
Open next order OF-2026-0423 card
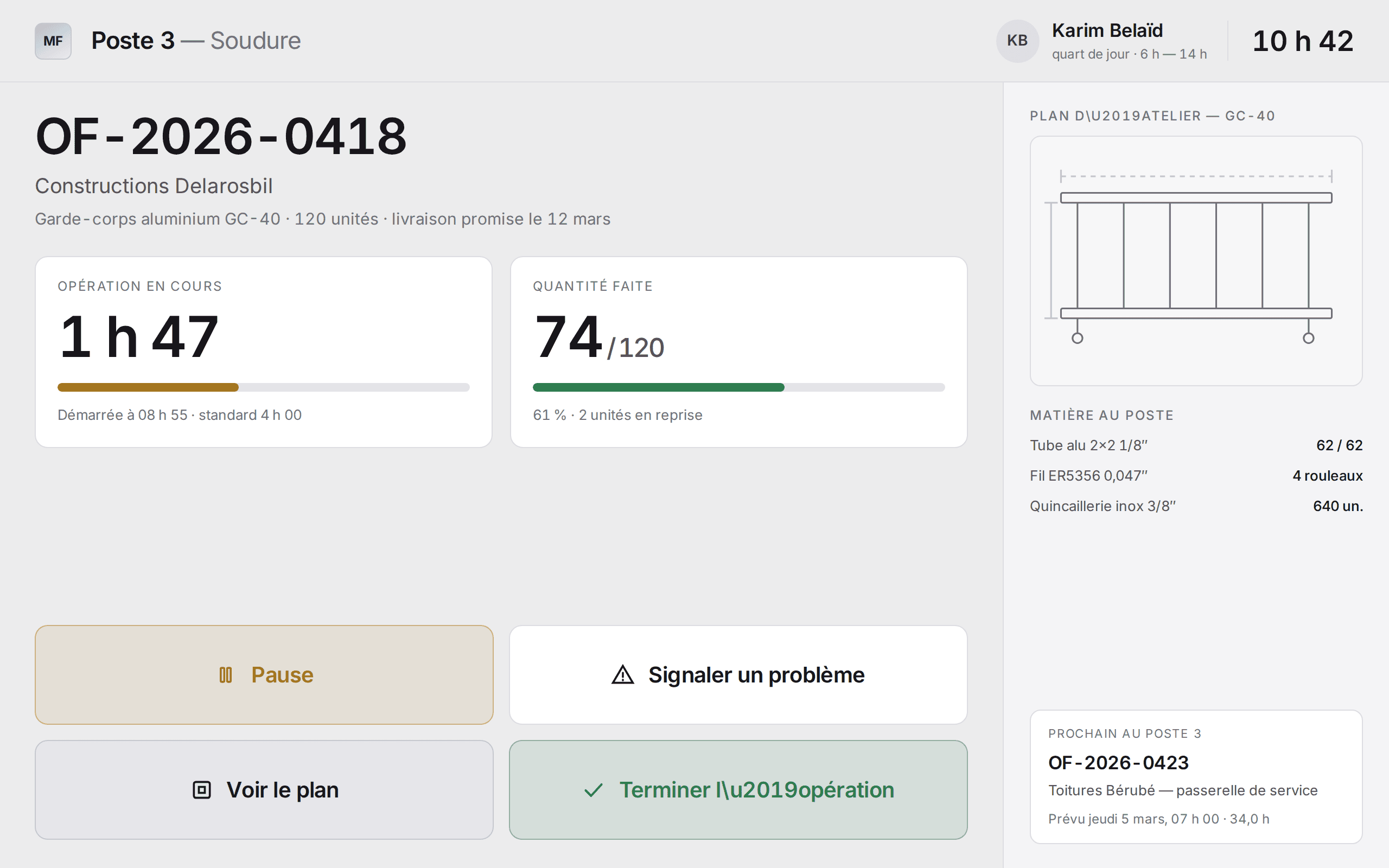tap(1196, 777)
